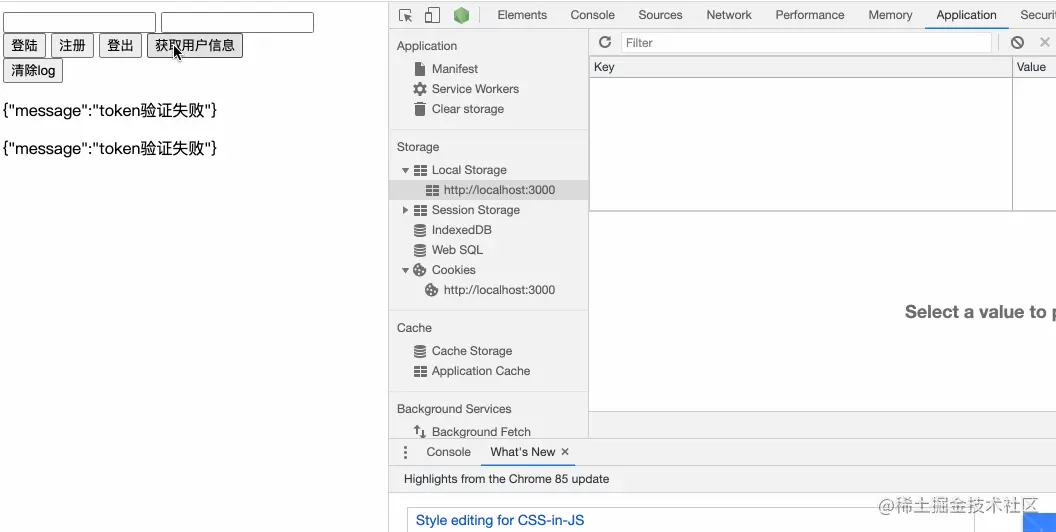The image size is (1056, 532).
Task: Click the 清除log button
Action: click(x=33, y=71)
